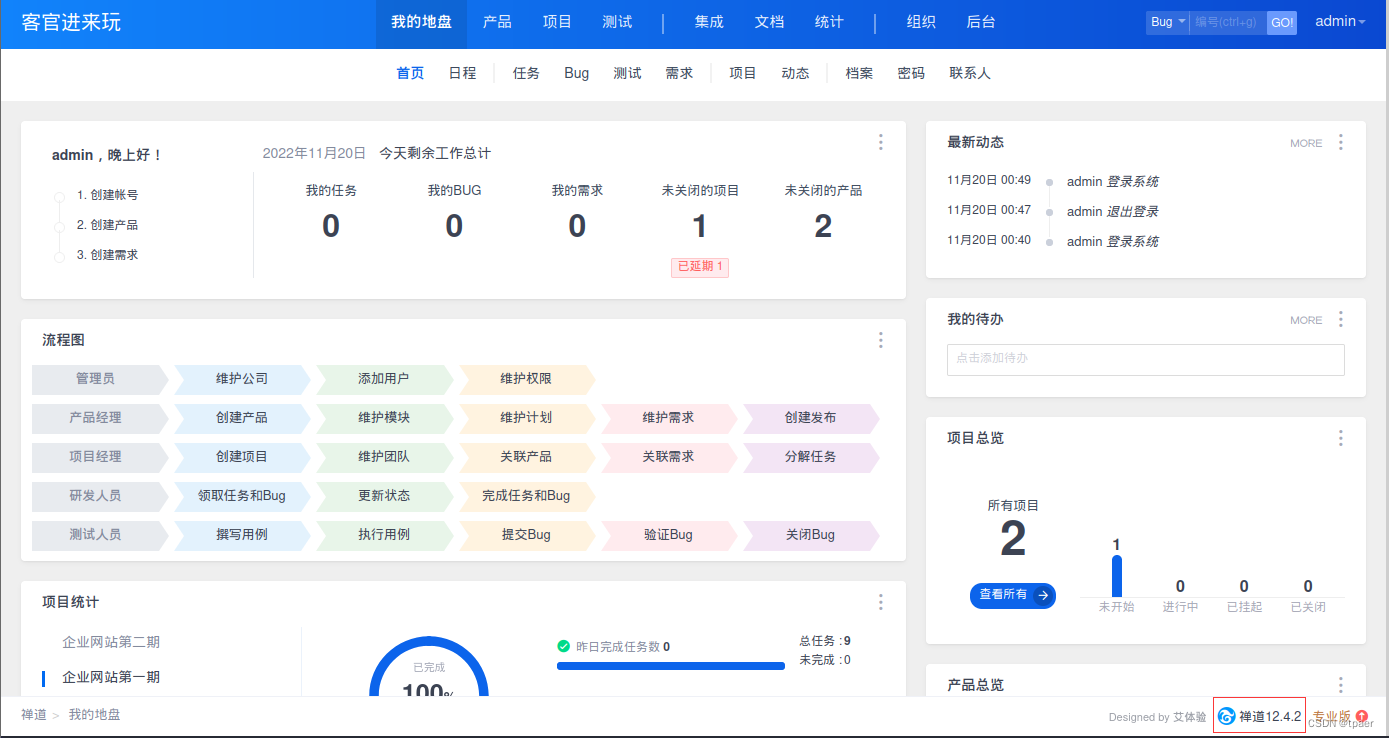Viewport: 1389px width, 738px height.
Task: Select 企业网站第二期 in project stats
Action: tap(111, 642)
